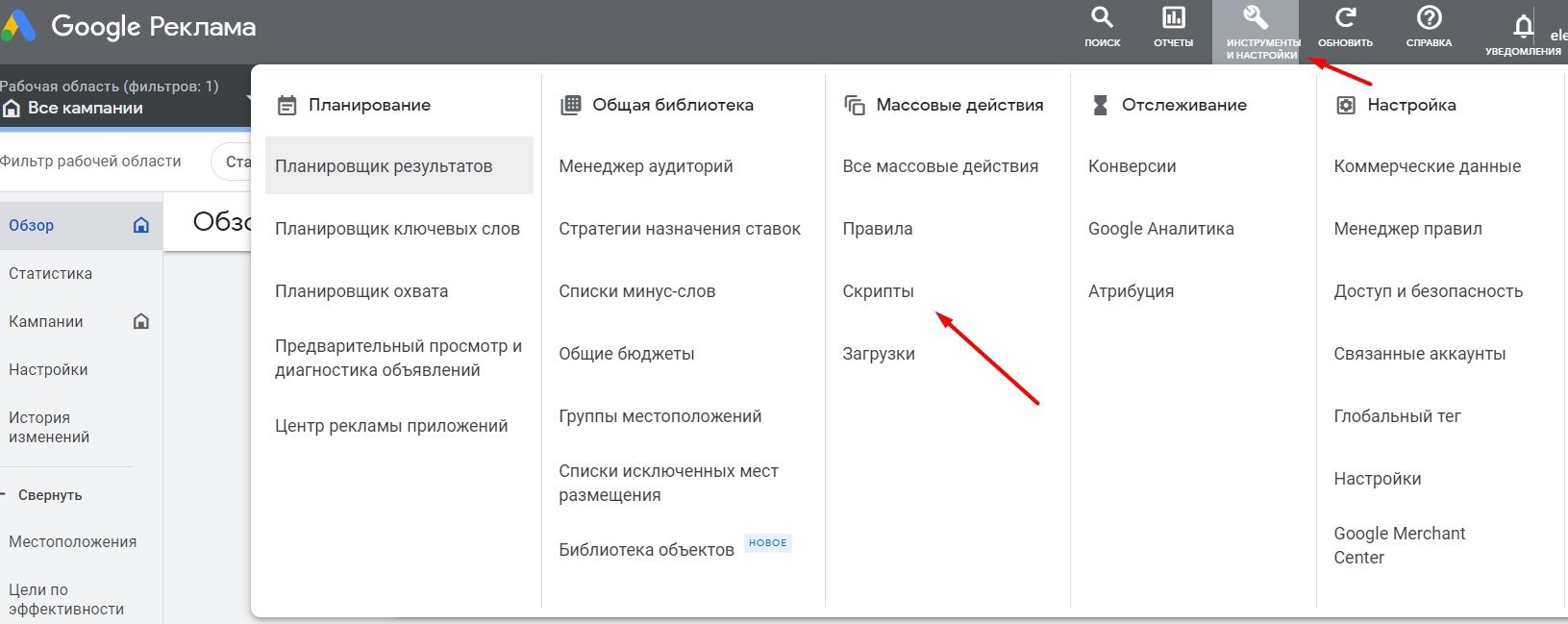Open Настройки under Настройка column

coord(1378,479)
